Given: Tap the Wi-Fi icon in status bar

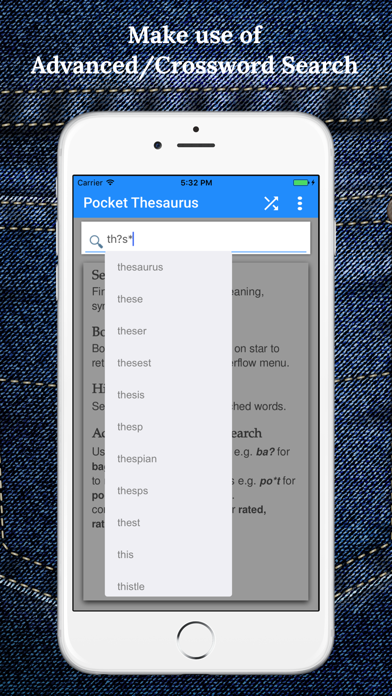Looking at the screenshot, I should point(110,182).
